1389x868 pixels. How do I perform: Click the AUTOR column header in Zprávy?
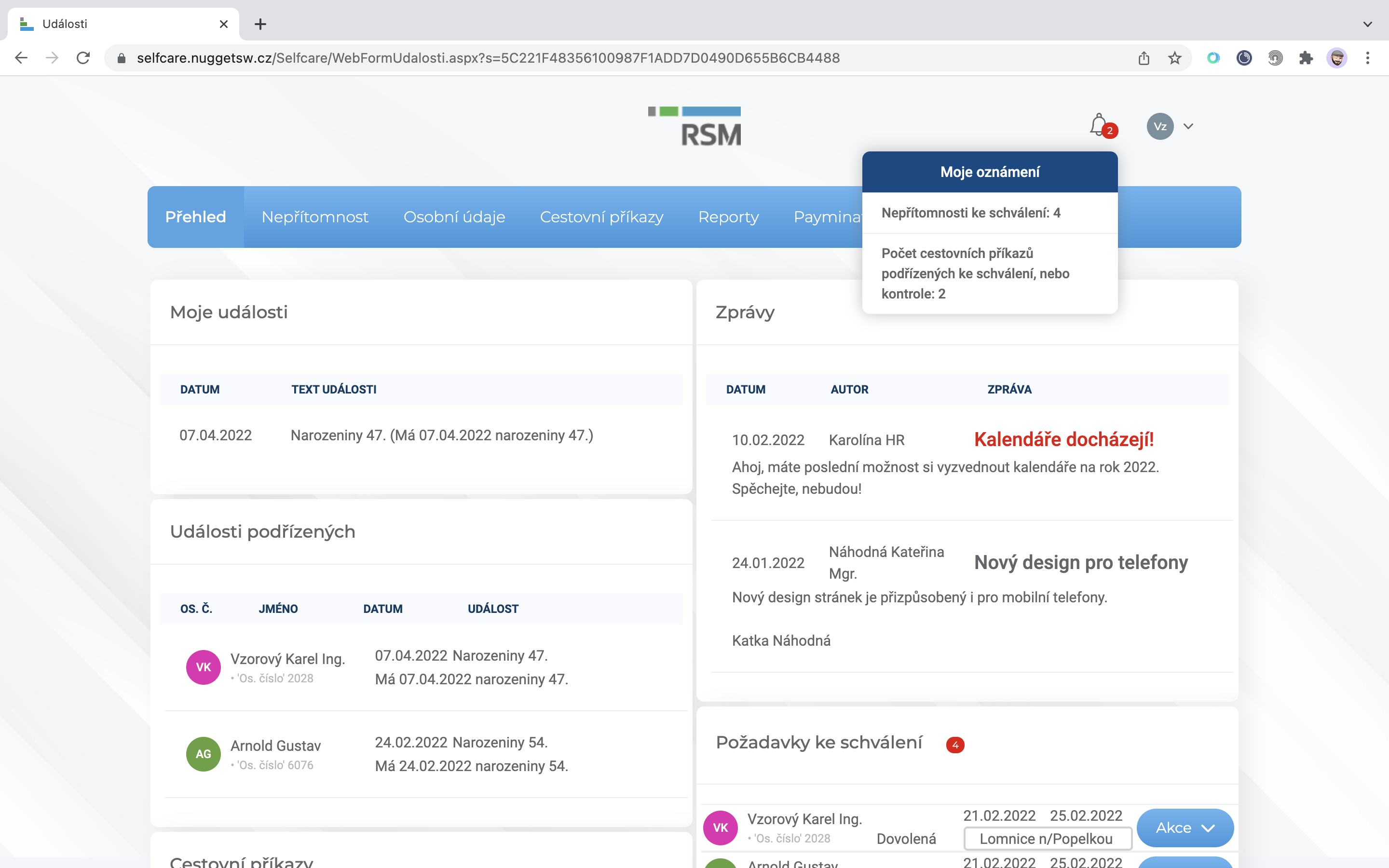tap(849, 389)
